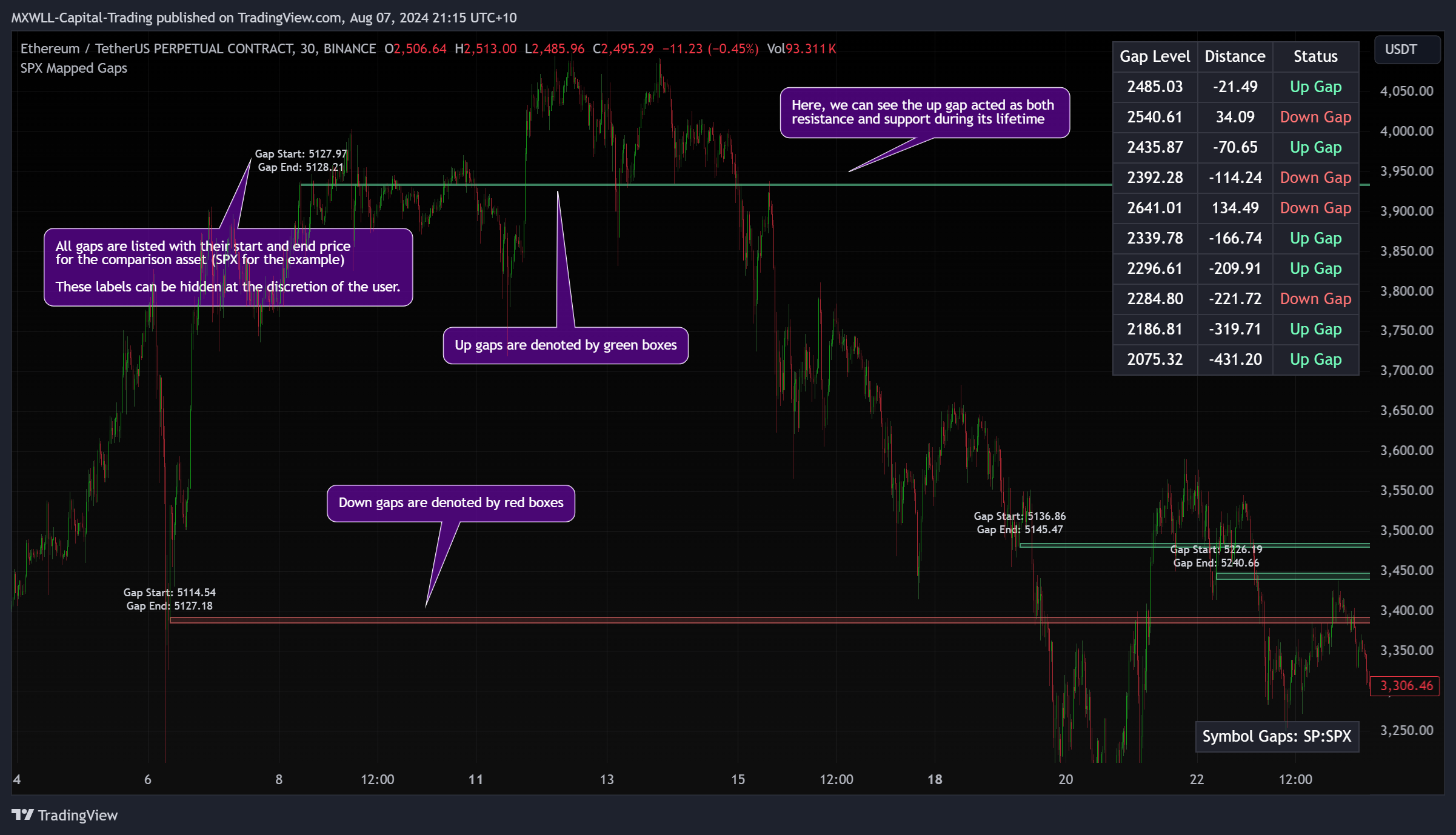Click the -70.65 distance cell

tap(1235, 147)
